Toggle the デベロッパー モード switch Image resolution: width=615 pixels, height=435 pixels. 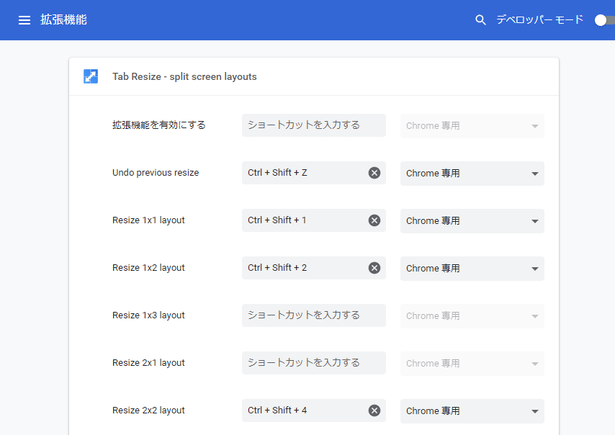tap(604, 20)
